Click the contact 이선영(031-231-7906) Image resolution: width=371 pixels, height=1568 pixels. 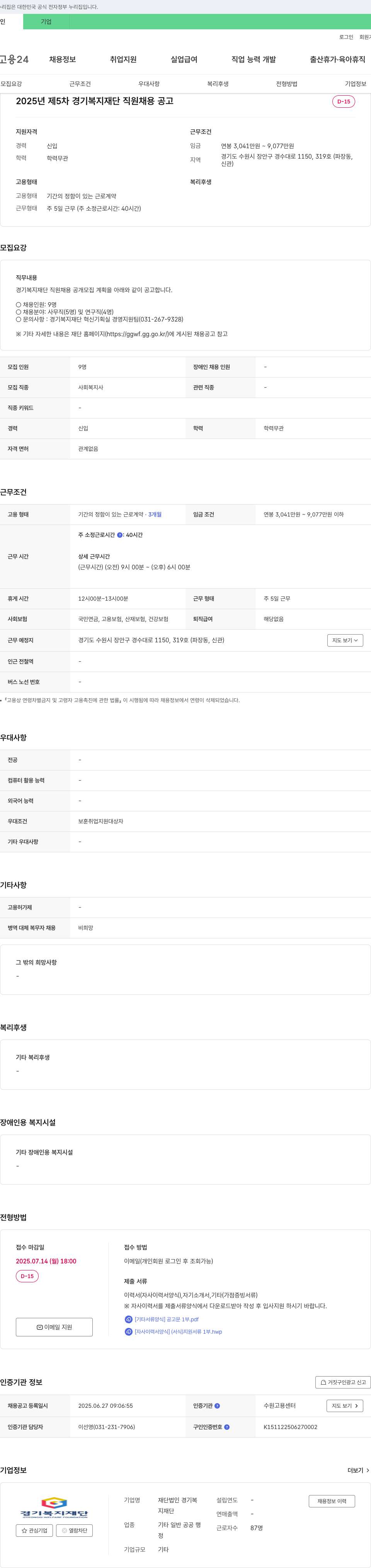[107, 1427]
